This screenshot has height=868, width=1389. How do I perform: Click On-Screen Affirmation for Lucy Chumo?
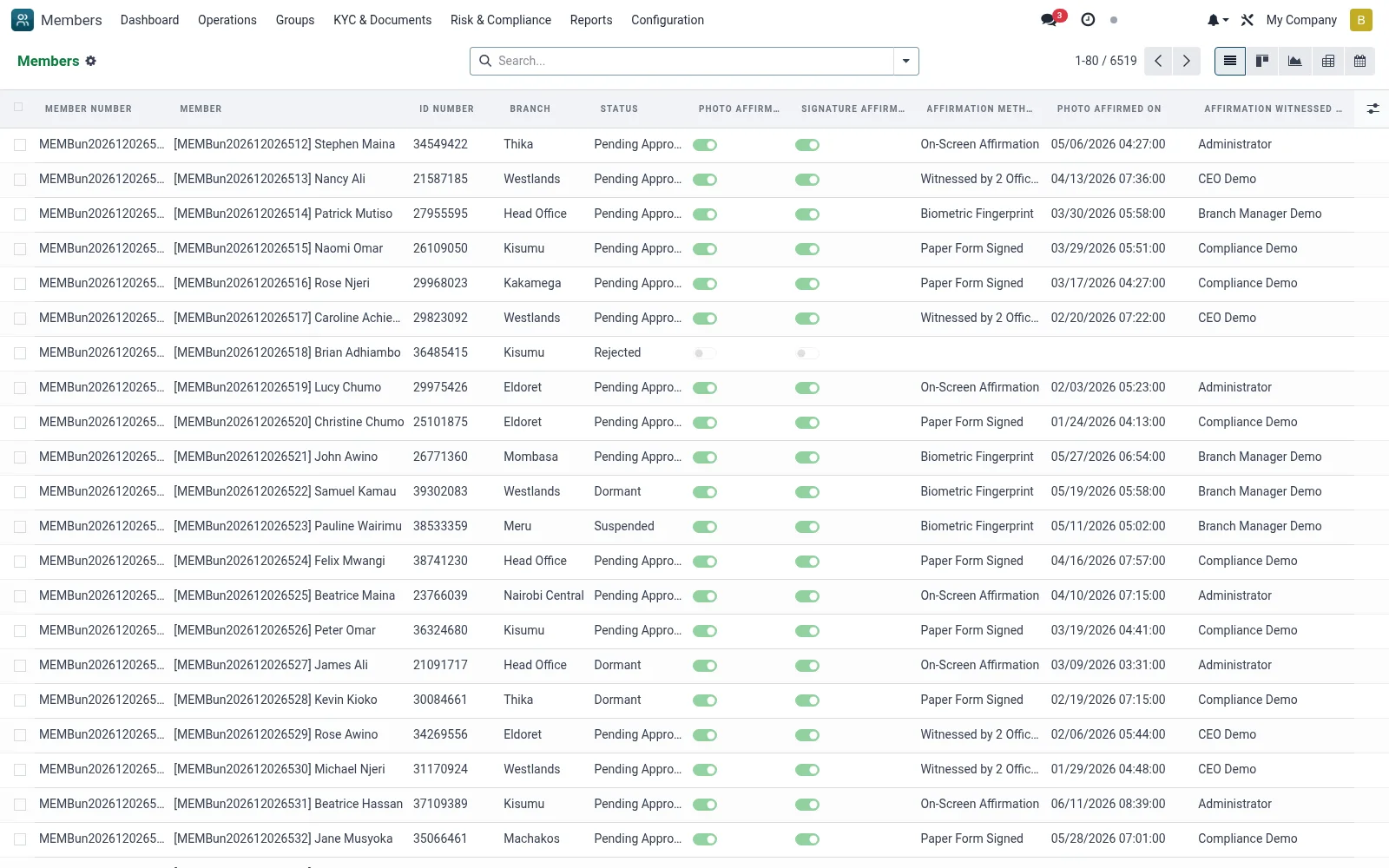pyautogui.click(x=980, y=387)
